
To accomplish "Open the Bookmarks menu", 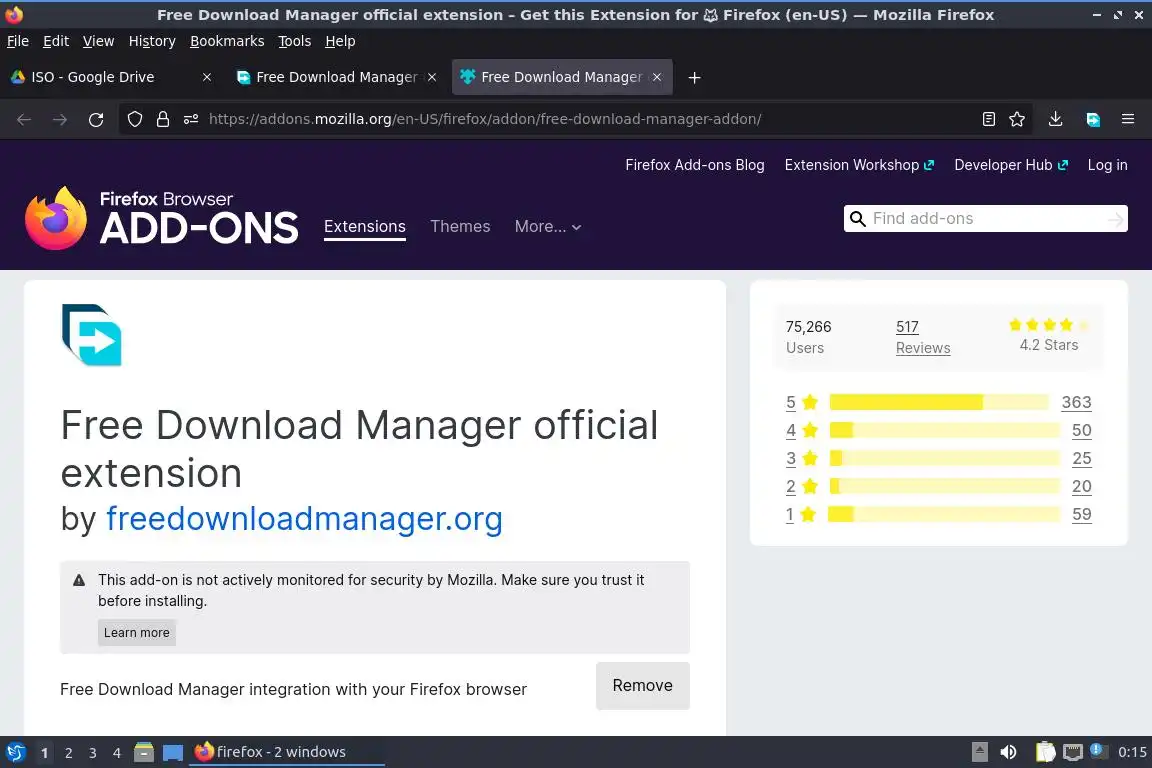I will 227,41.
